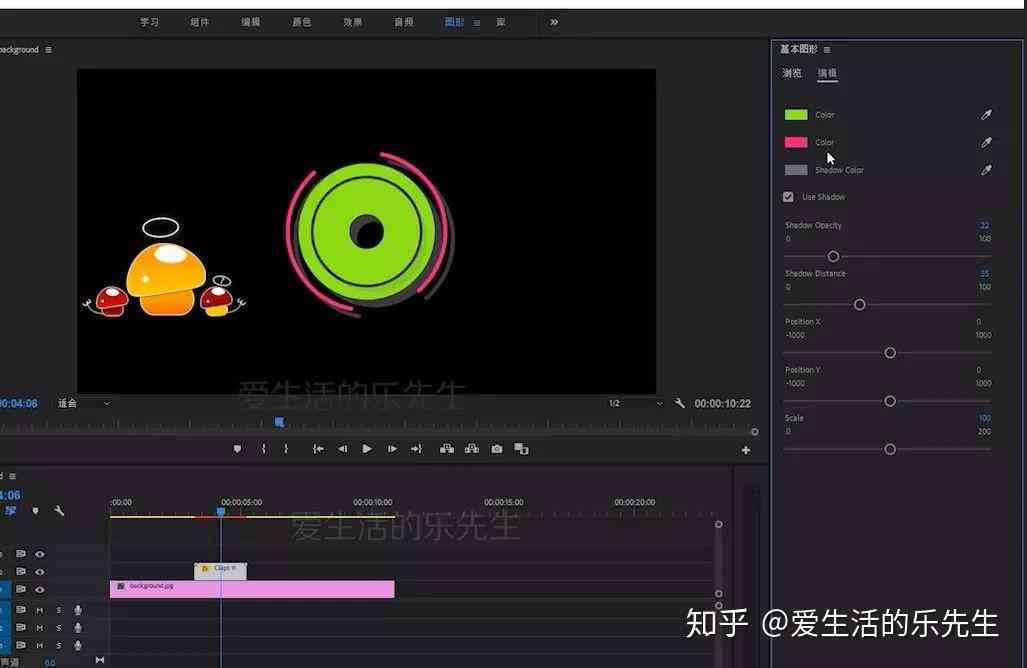Hide the top video track output

point(40,554)
